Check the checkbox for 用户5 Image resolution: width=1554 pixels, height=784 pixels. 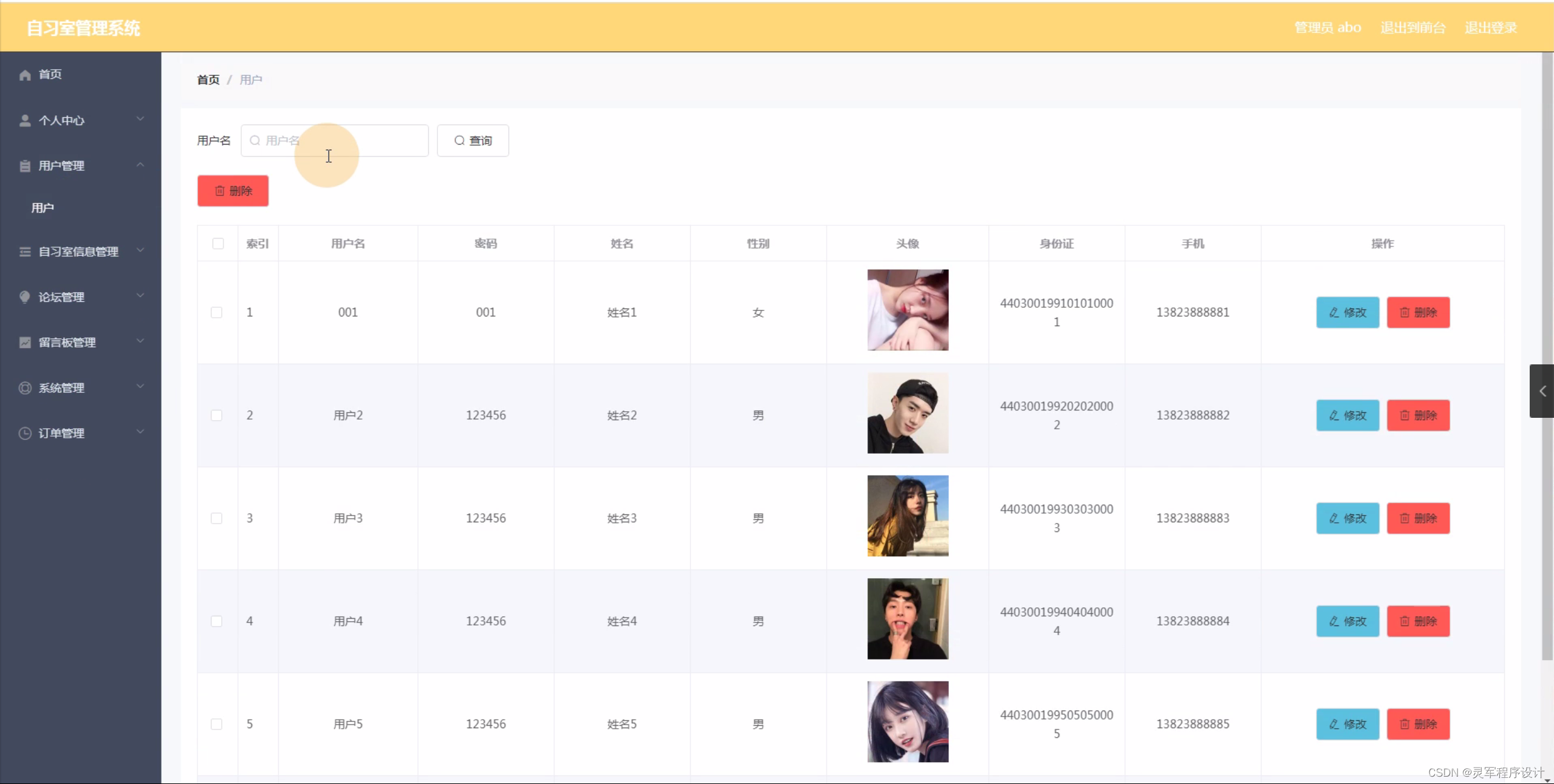tap(216, 724)
